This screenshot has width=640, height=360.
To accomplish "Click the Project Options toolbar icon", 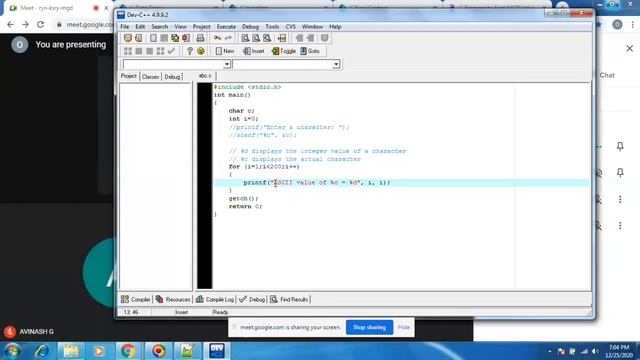I will point(324,38).
